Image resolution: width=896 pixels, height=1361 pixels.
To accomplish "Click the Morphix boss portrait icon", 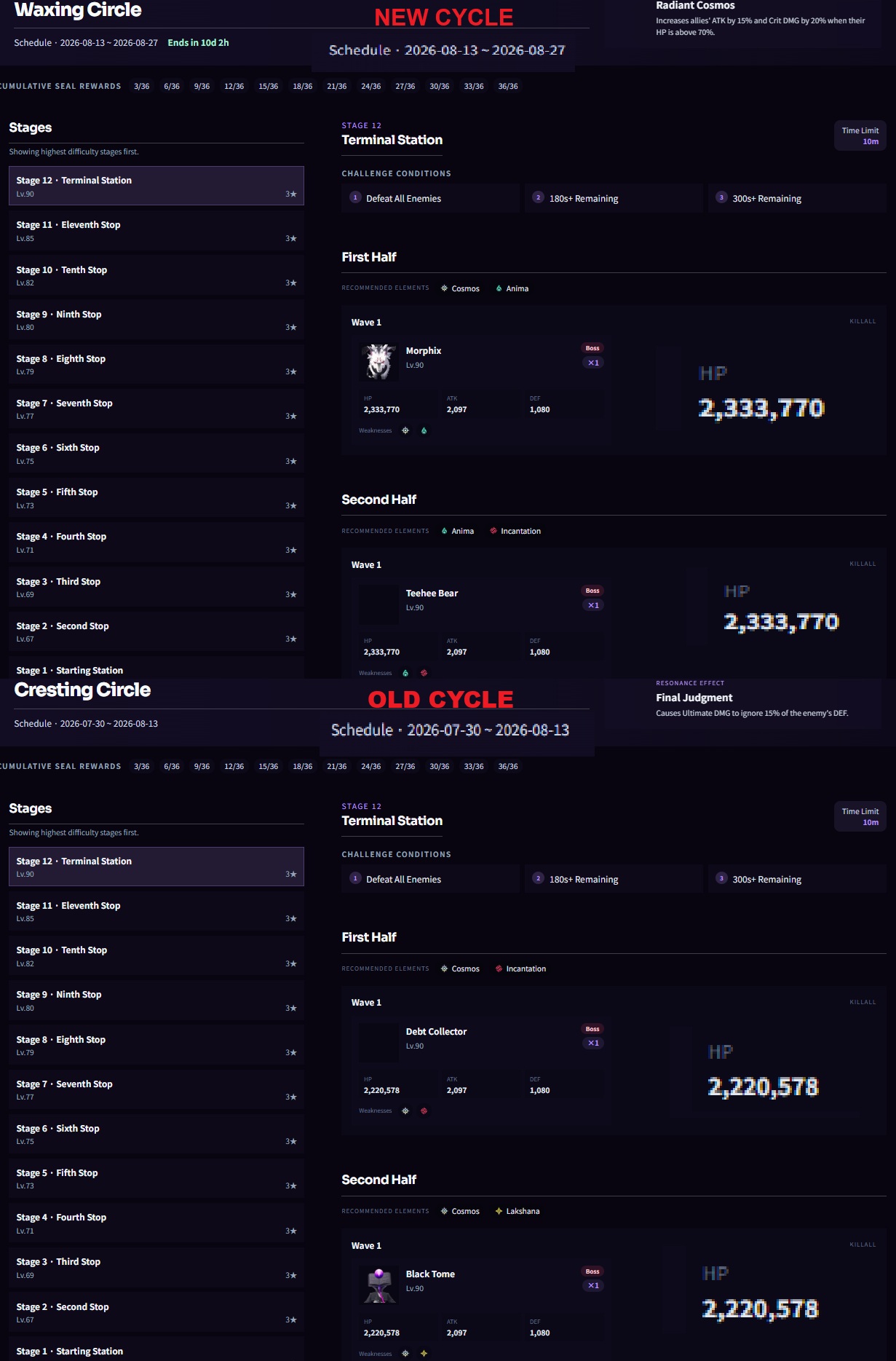I will click(x=378, y=361).
